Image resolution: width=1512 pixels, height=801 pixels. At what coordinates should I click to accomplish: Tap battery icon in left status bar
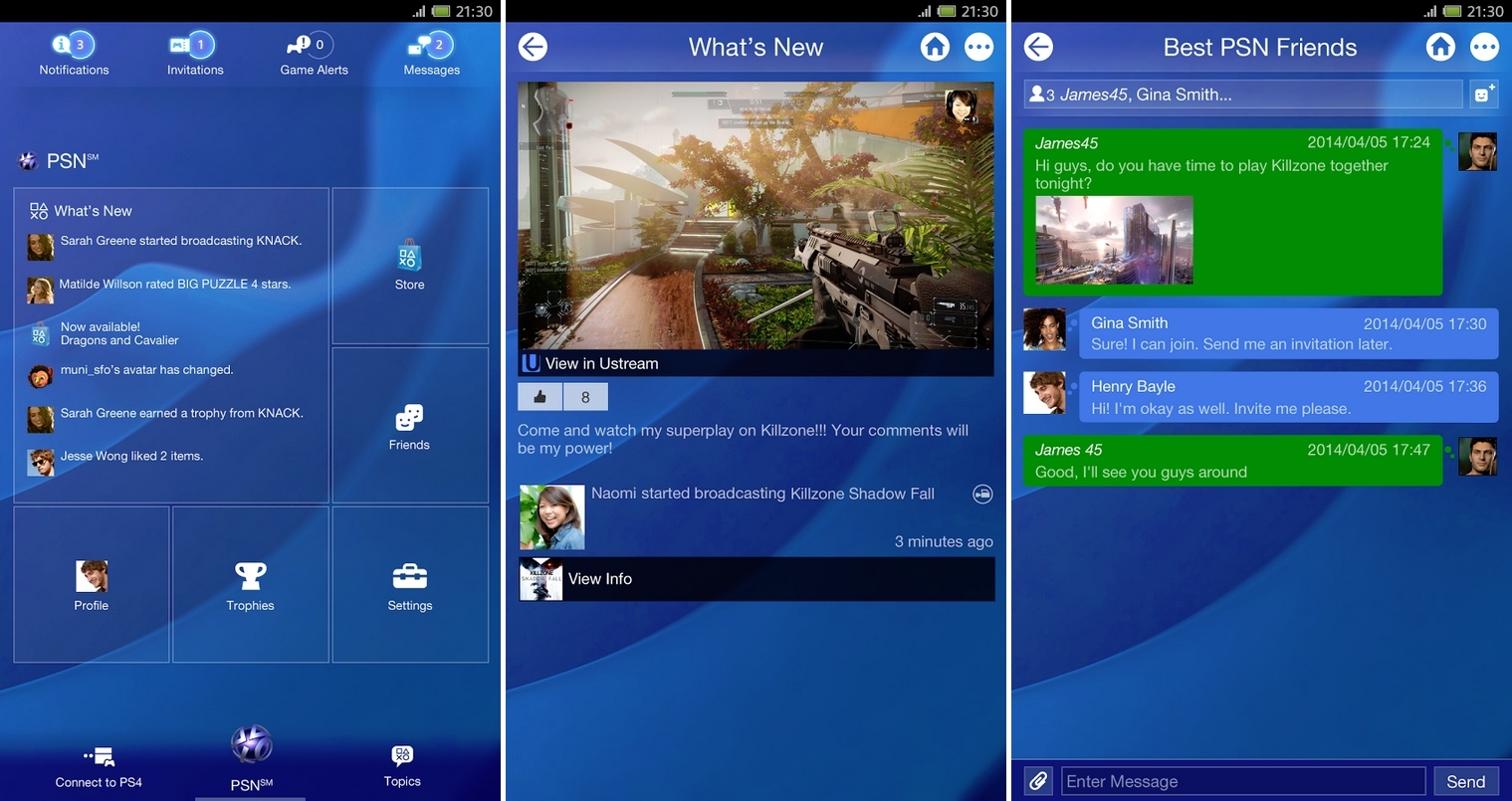click(441, 11)
